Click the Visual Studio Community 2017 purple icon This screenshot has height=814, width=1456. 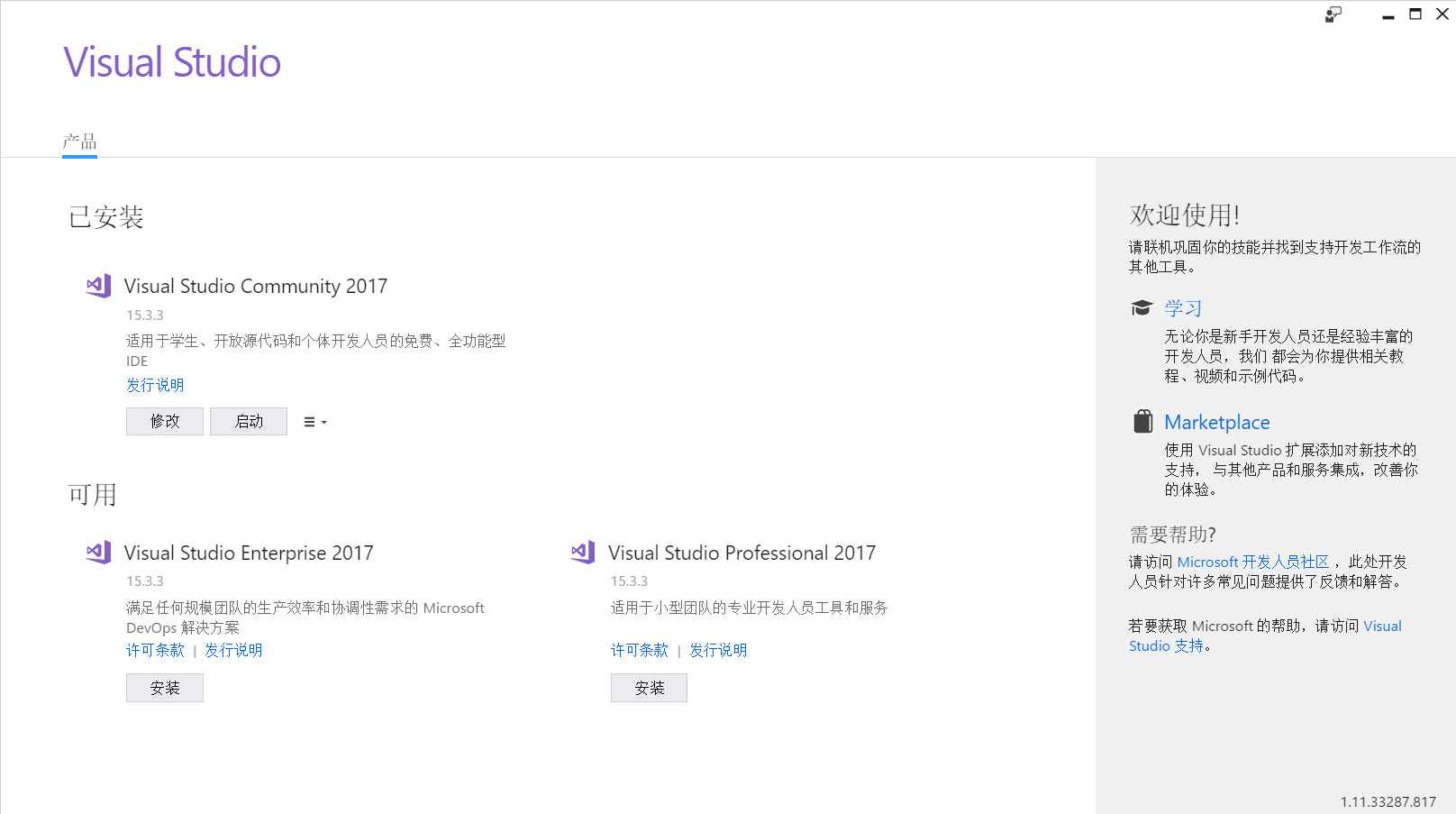coord(97,285)
